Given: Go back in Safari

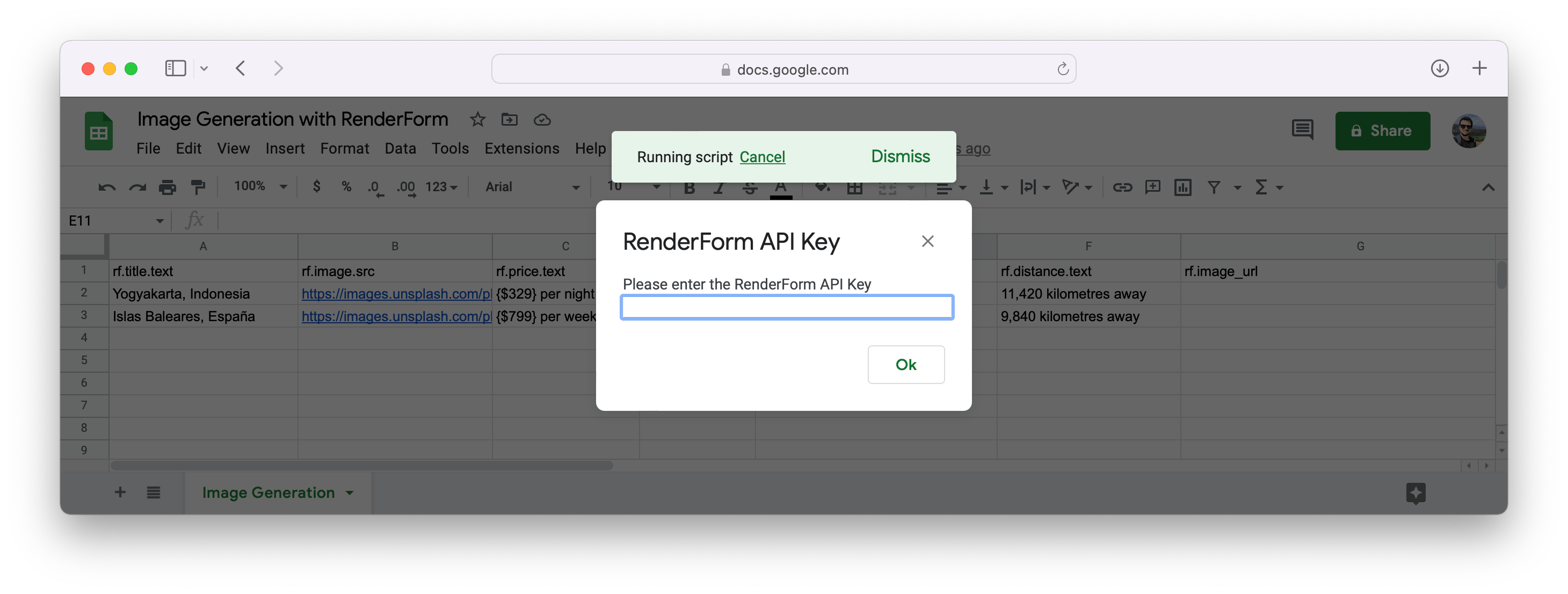Looking at the screenshot, I should [241, 68].
